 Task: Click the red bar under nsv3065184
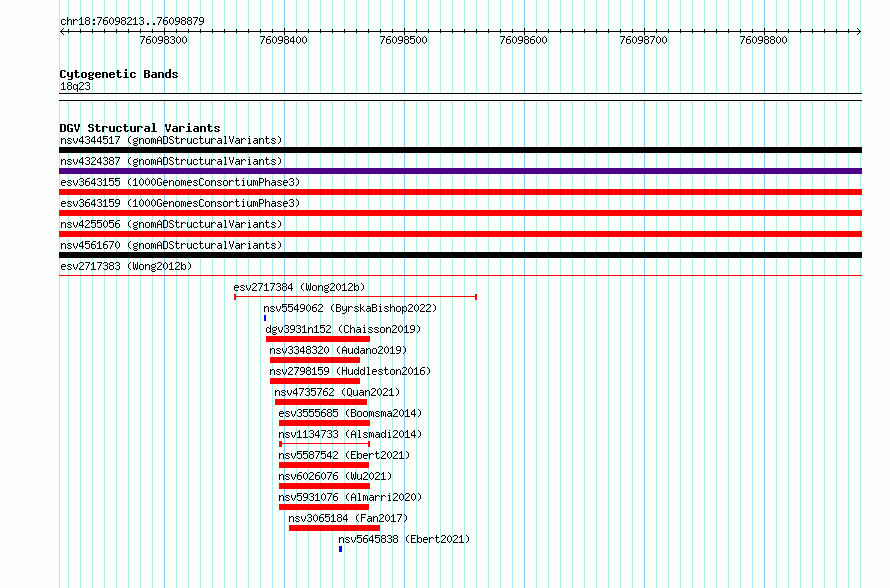coord(334,528)
